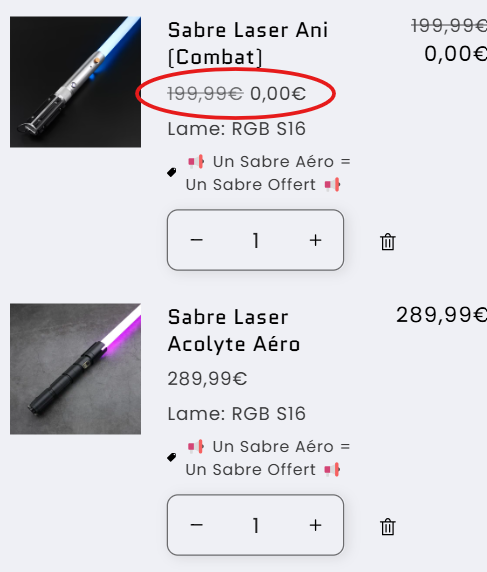Open the Sabre Laser Ani [Combat] title link
487x572 pixels.
(248, 44)
